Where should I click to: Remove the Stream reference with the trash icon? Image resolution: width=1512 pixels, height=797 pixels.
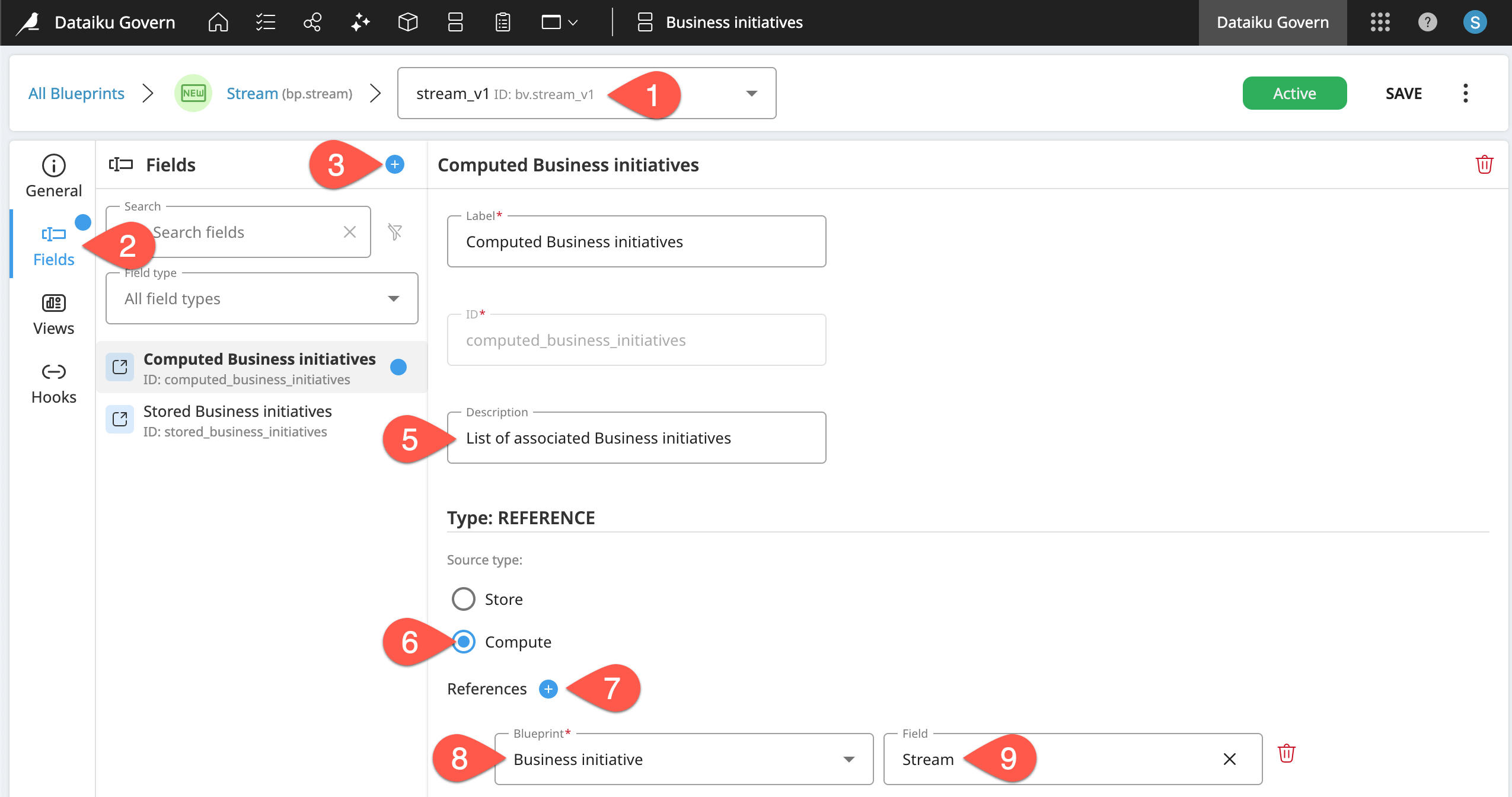coord(1285,753)
